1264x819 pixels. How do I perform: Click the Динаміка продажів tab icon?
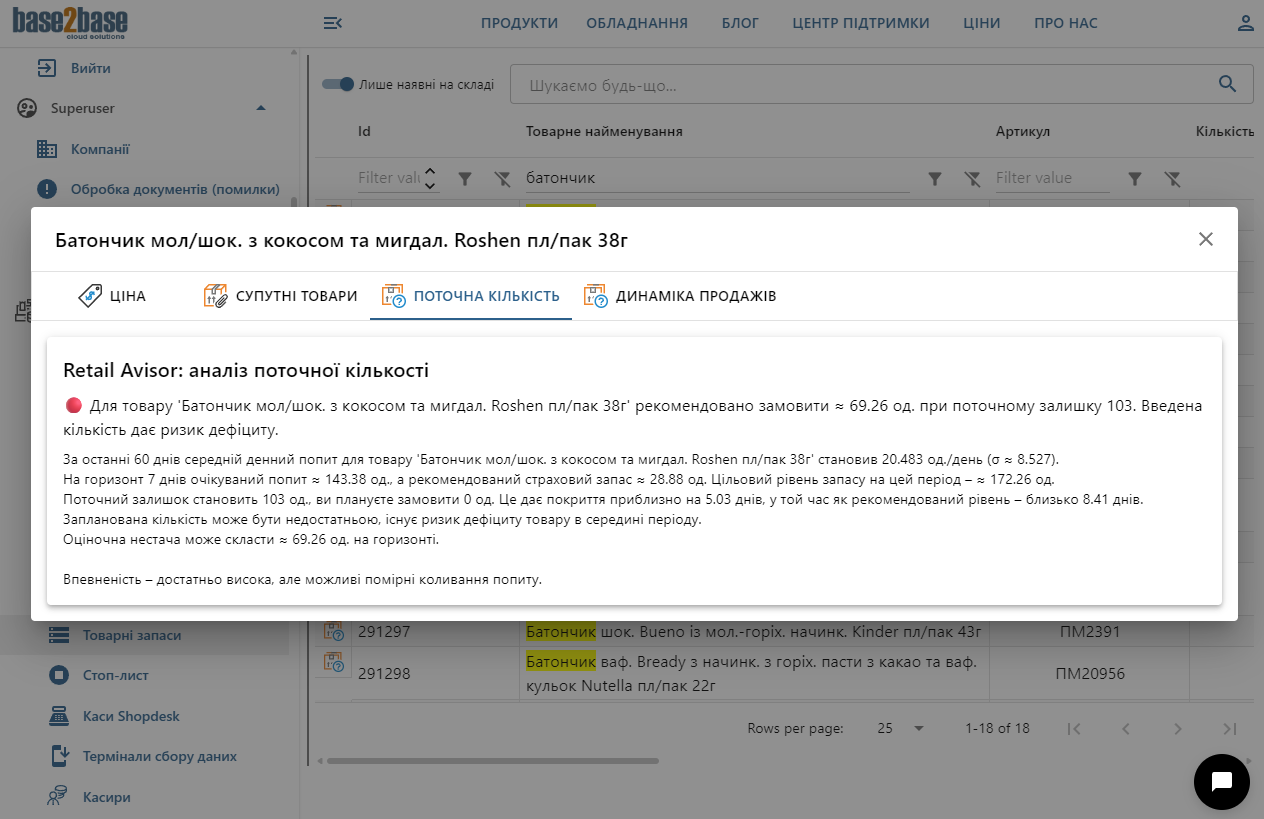pos(599,295)
